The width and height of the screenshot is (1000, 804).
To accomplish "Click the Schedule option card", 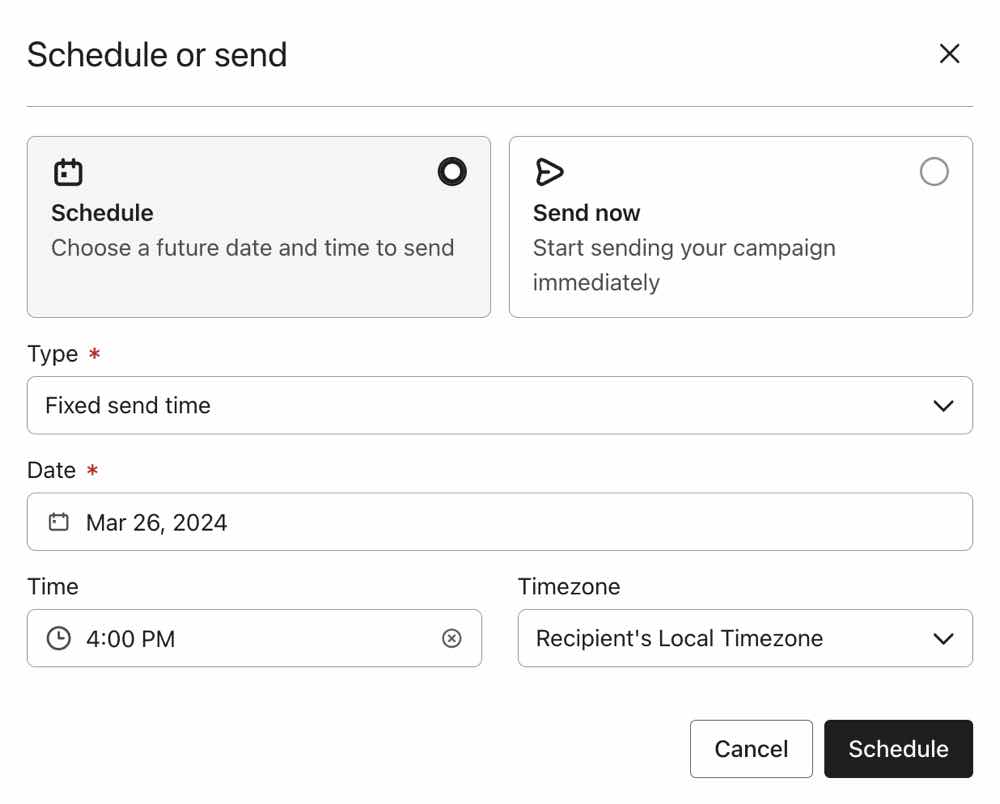I will pyautogui.click(x=258, y=227).
